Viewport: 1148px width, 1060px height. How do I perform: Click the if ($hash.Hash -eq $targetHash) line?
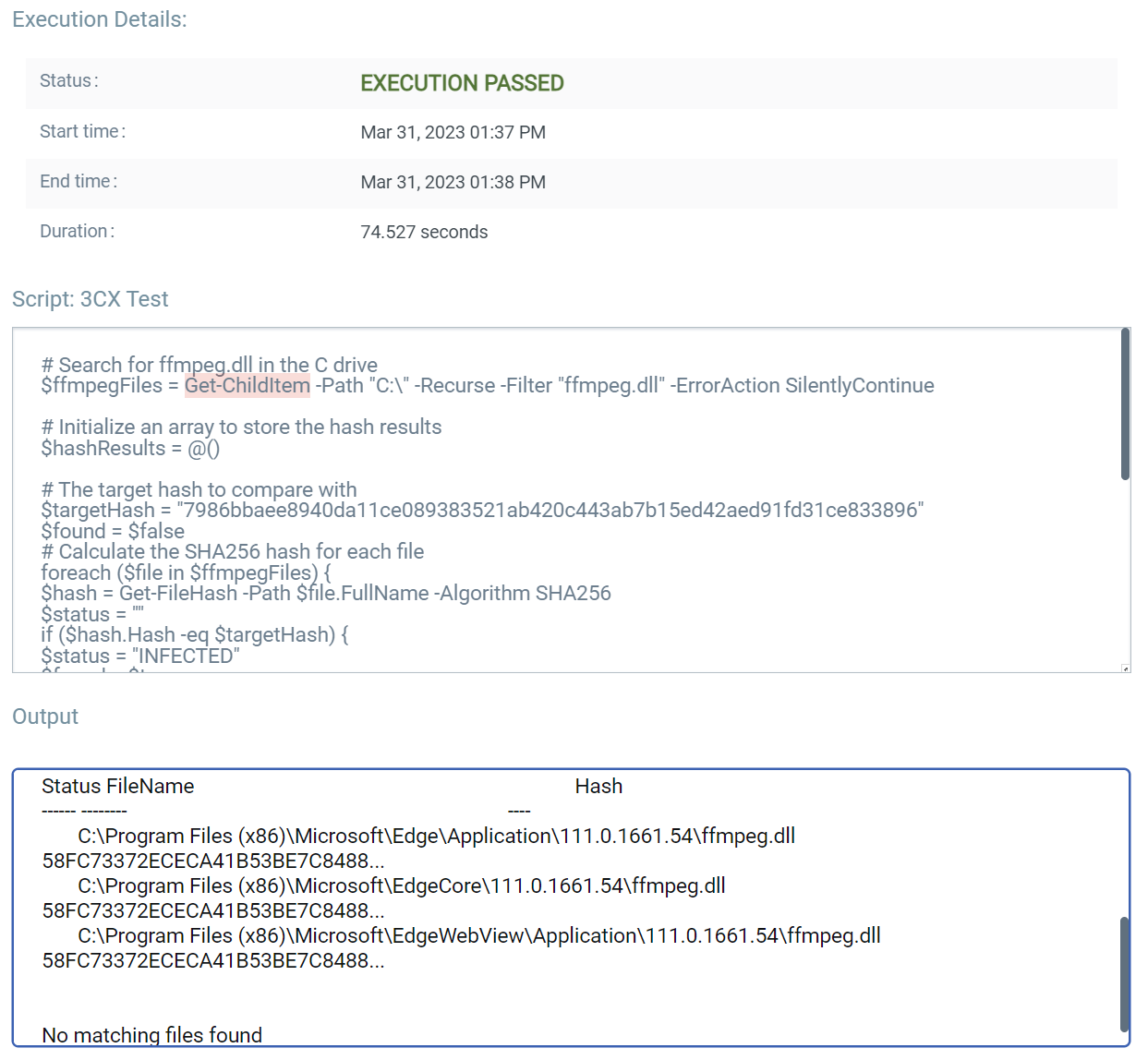195,634
